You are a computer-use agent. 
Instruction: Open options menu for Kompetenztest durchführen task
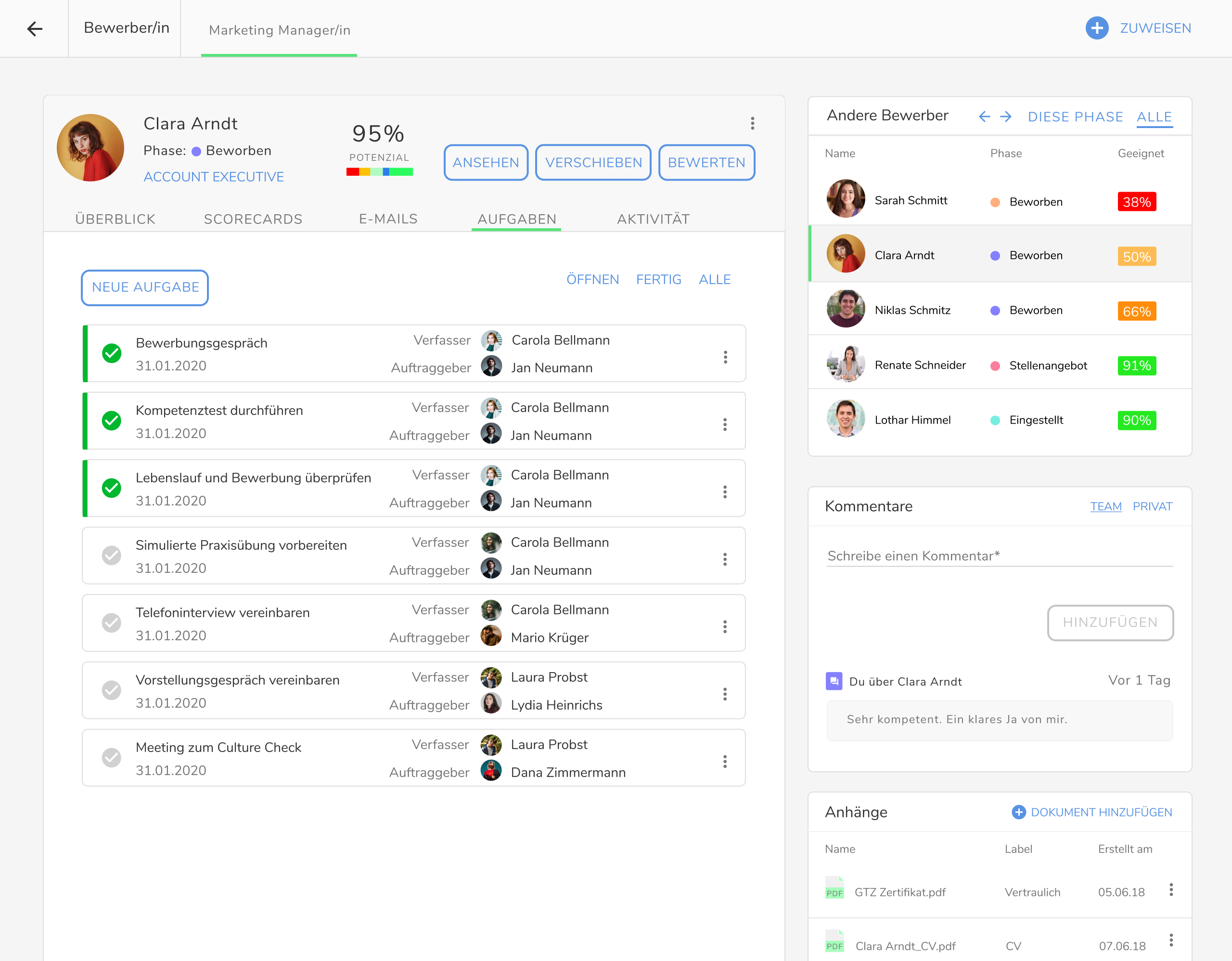pos(725,424)
